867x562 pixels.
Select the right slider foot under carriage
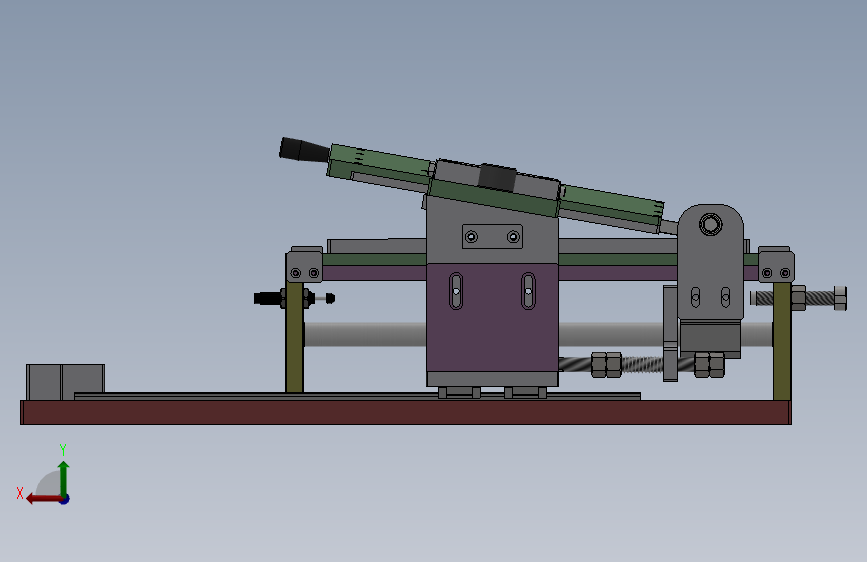coord(525,393)
